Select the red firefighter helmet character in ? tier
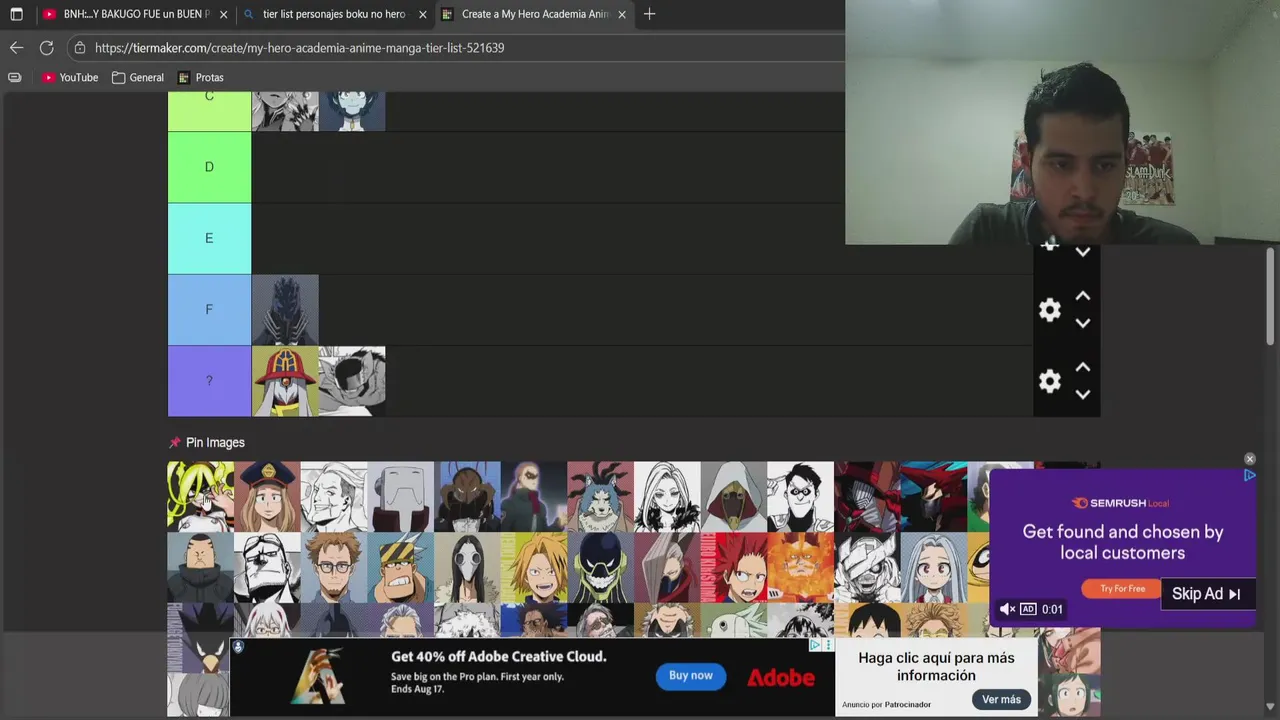The width and height of the screenshot is (1280, 720). coord(285,381)
